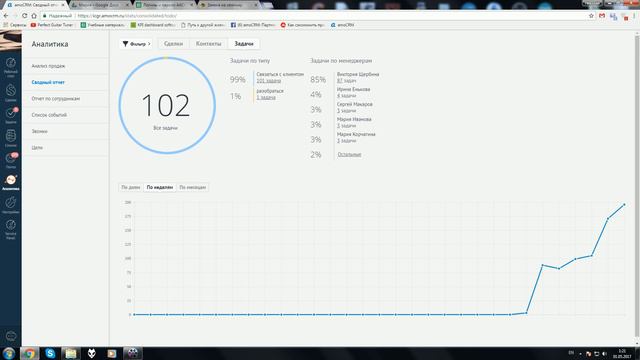Click the 102 total tasks circle
Image resolution: width=640 pixels, height=360 pixels.
point(167,105)
